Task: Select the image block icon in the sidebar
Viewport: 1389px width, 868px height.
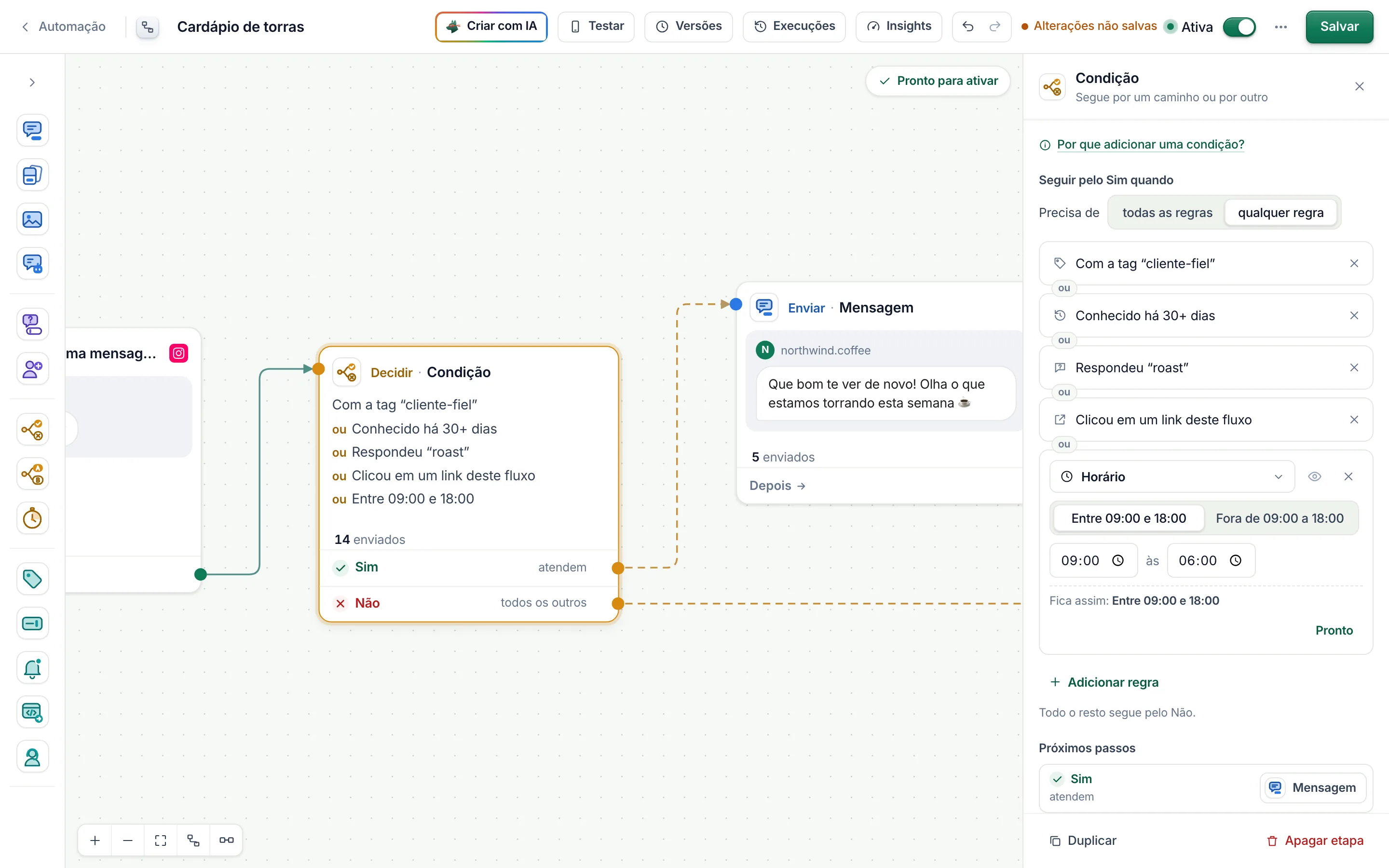Action: pos(32,219)
